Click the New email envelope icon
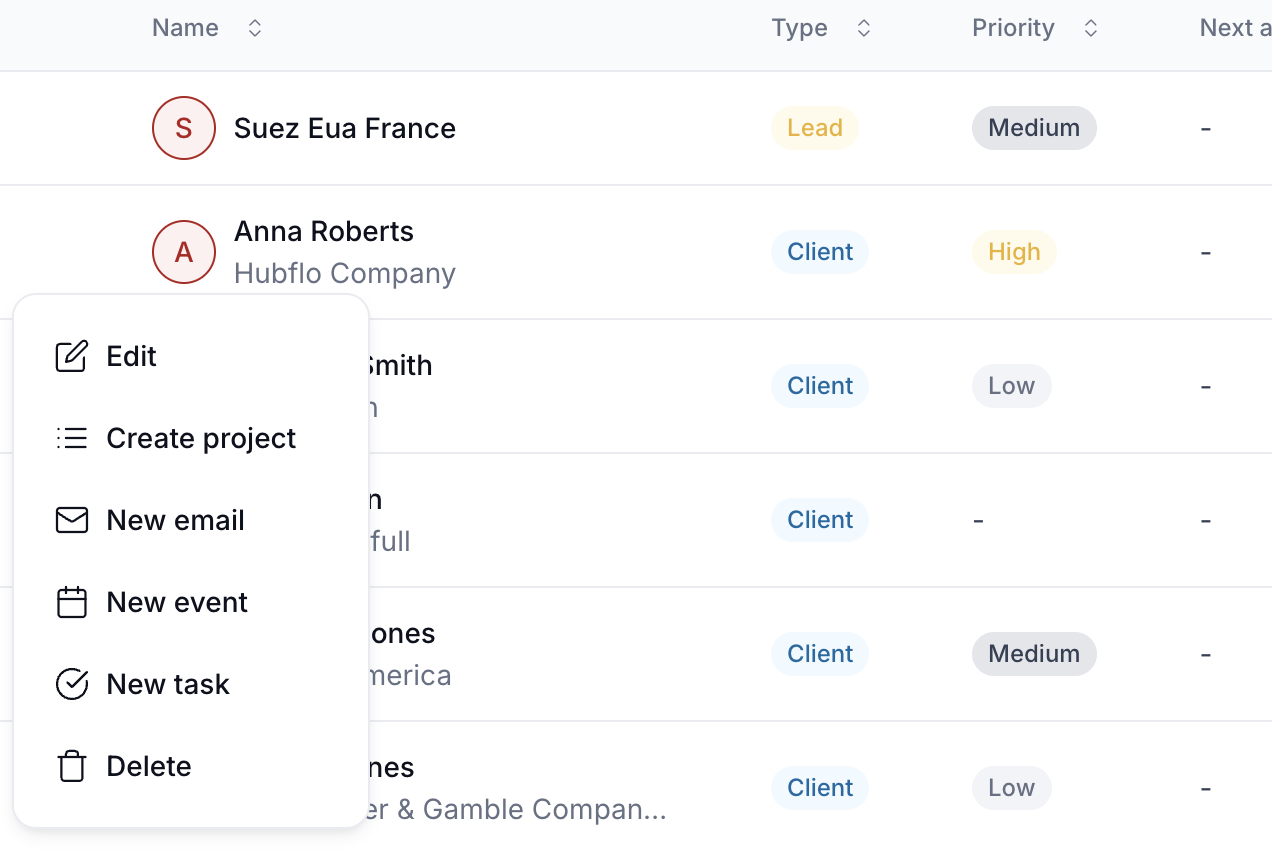 [72, 520]
